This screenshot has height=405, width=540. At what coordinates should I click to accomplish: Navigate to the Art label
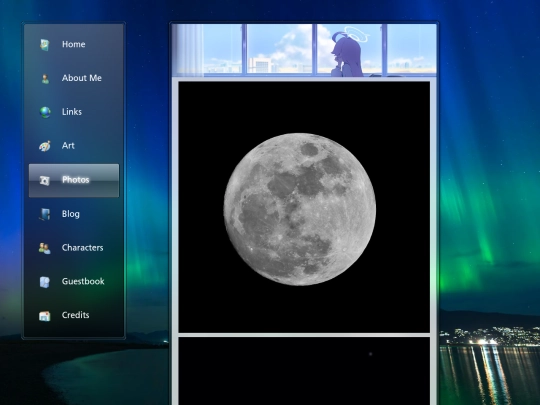tap(68, 146)
